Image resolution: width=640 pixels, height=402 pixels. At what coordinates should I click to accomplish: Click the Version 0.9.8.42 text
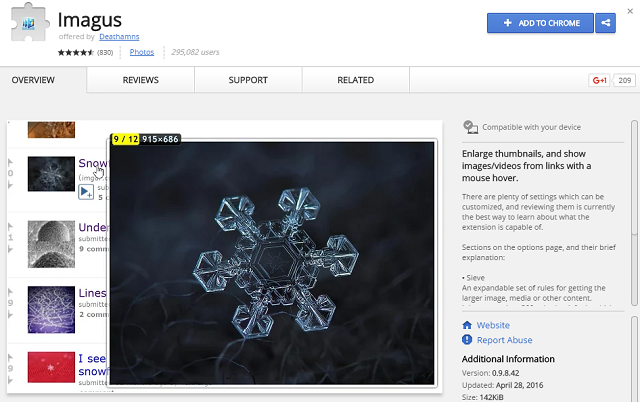(x=491, y=373)
